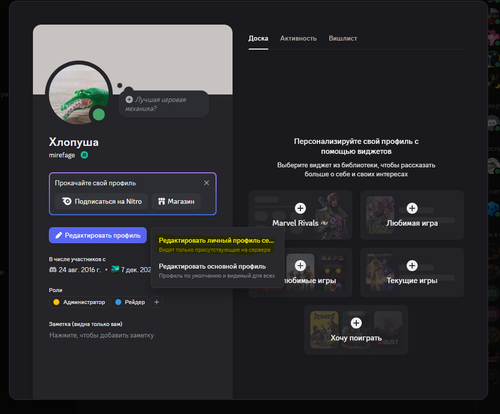Add the Любимая игра widget plus icon
The image size is (500, 414).
[412, 208]
